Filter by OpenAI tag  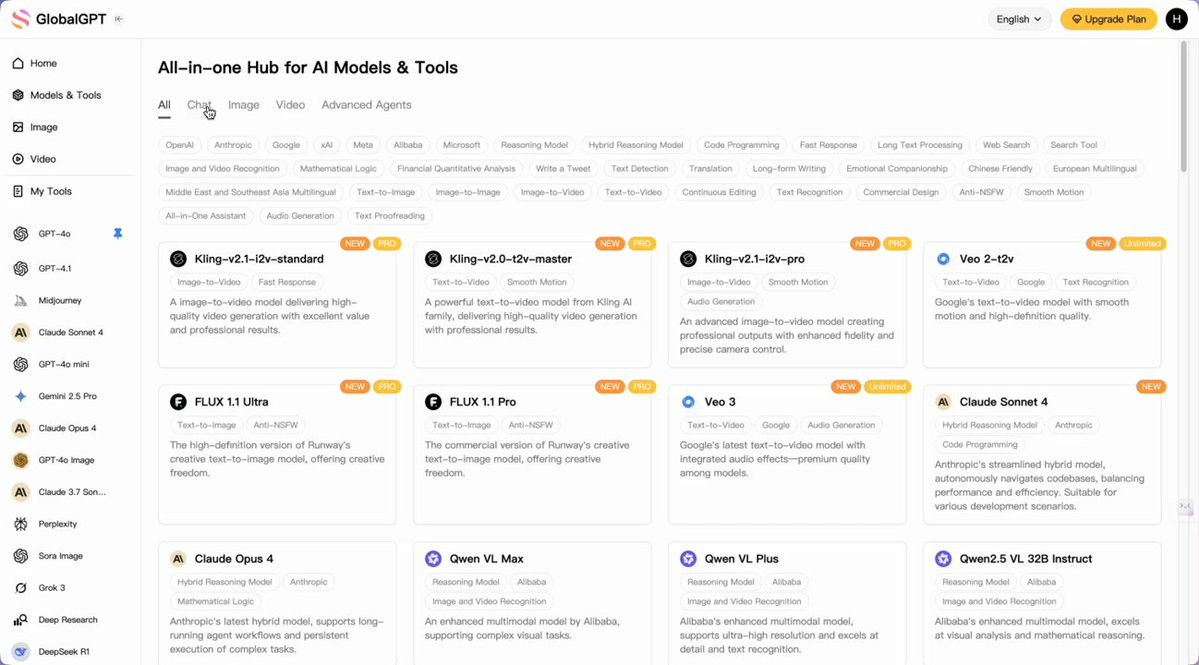(180, 145)
